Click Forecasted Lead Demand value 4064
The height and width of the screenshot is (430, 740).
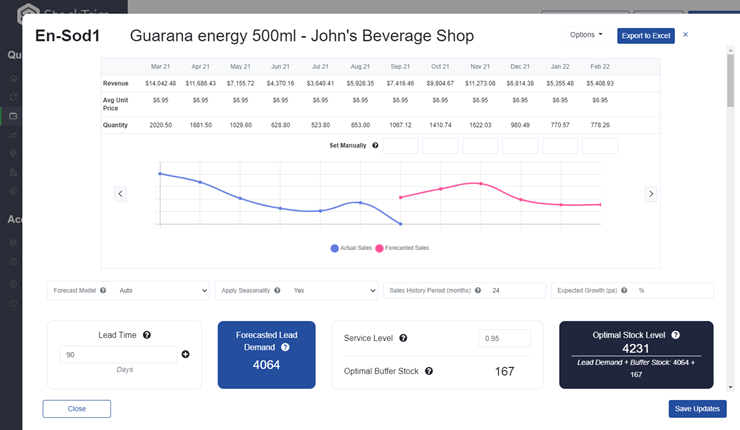(266, 365)
